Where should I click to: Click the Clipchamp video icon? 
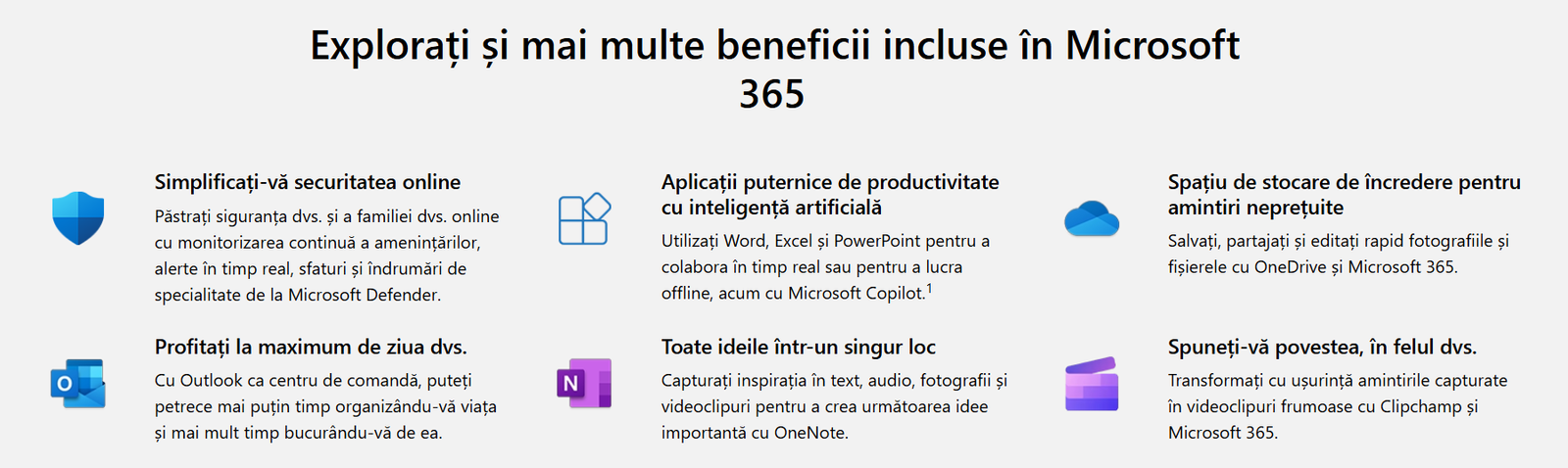[x=1092, y=384]
